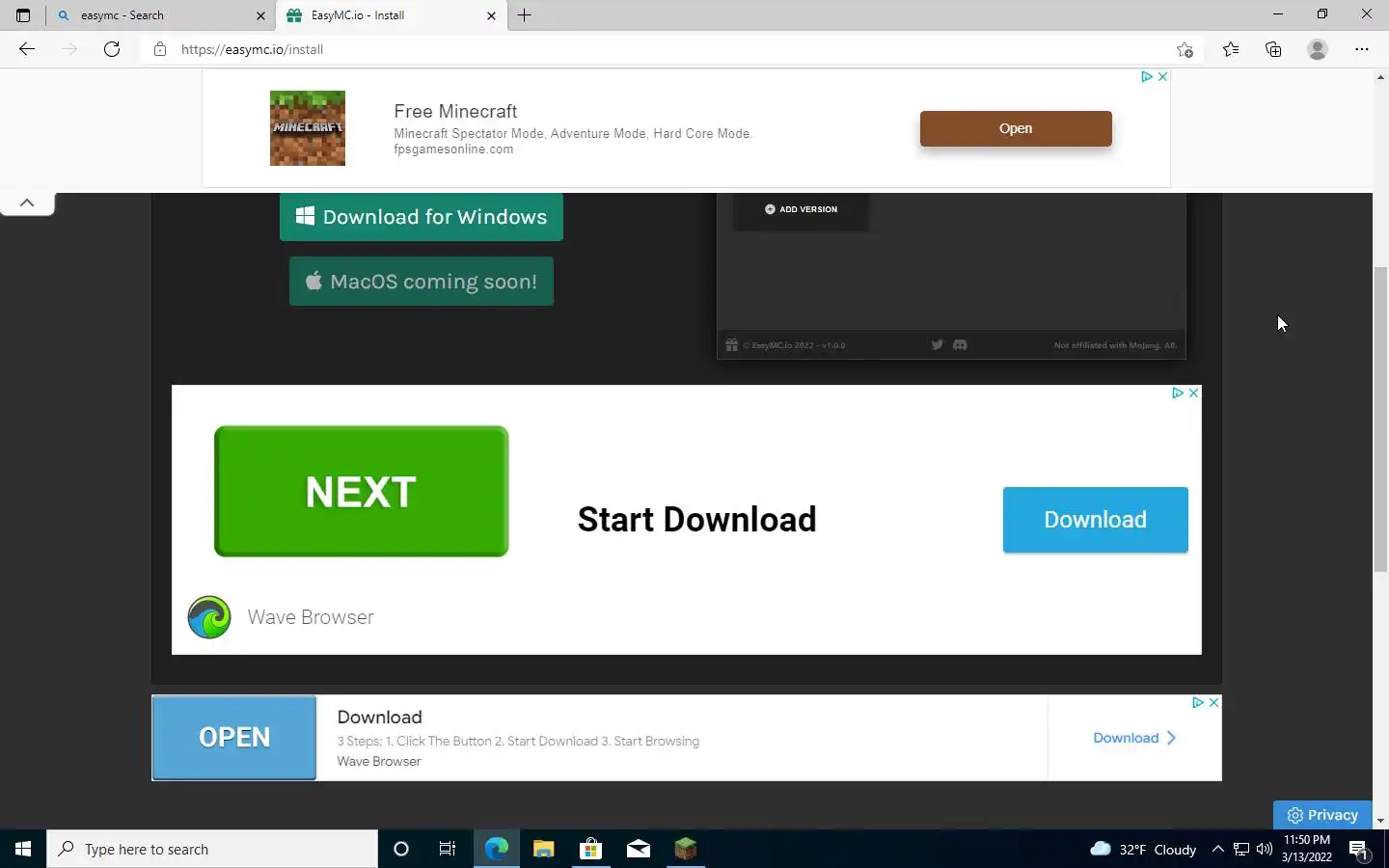Add this page to favorites

tap(1185, 49)
